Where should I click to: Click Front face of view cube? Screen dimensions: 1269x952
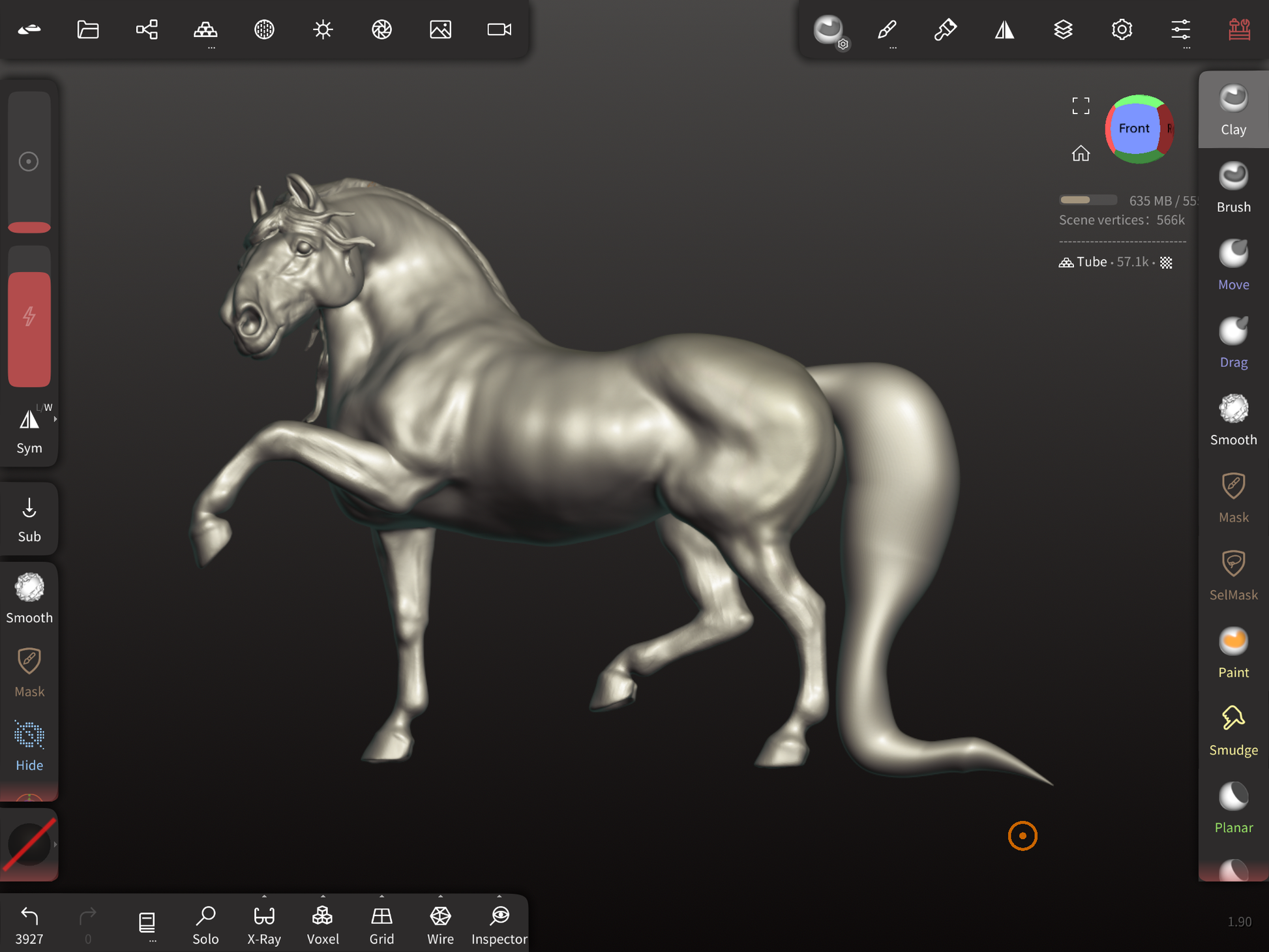click(1133, 128)
